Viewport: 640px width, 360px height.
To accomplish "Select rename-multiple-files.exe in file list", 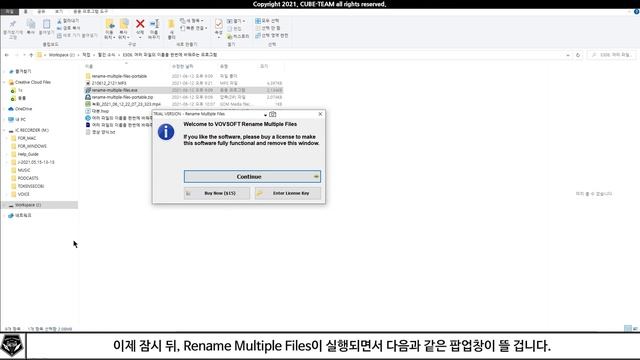I will pos(184,90).
